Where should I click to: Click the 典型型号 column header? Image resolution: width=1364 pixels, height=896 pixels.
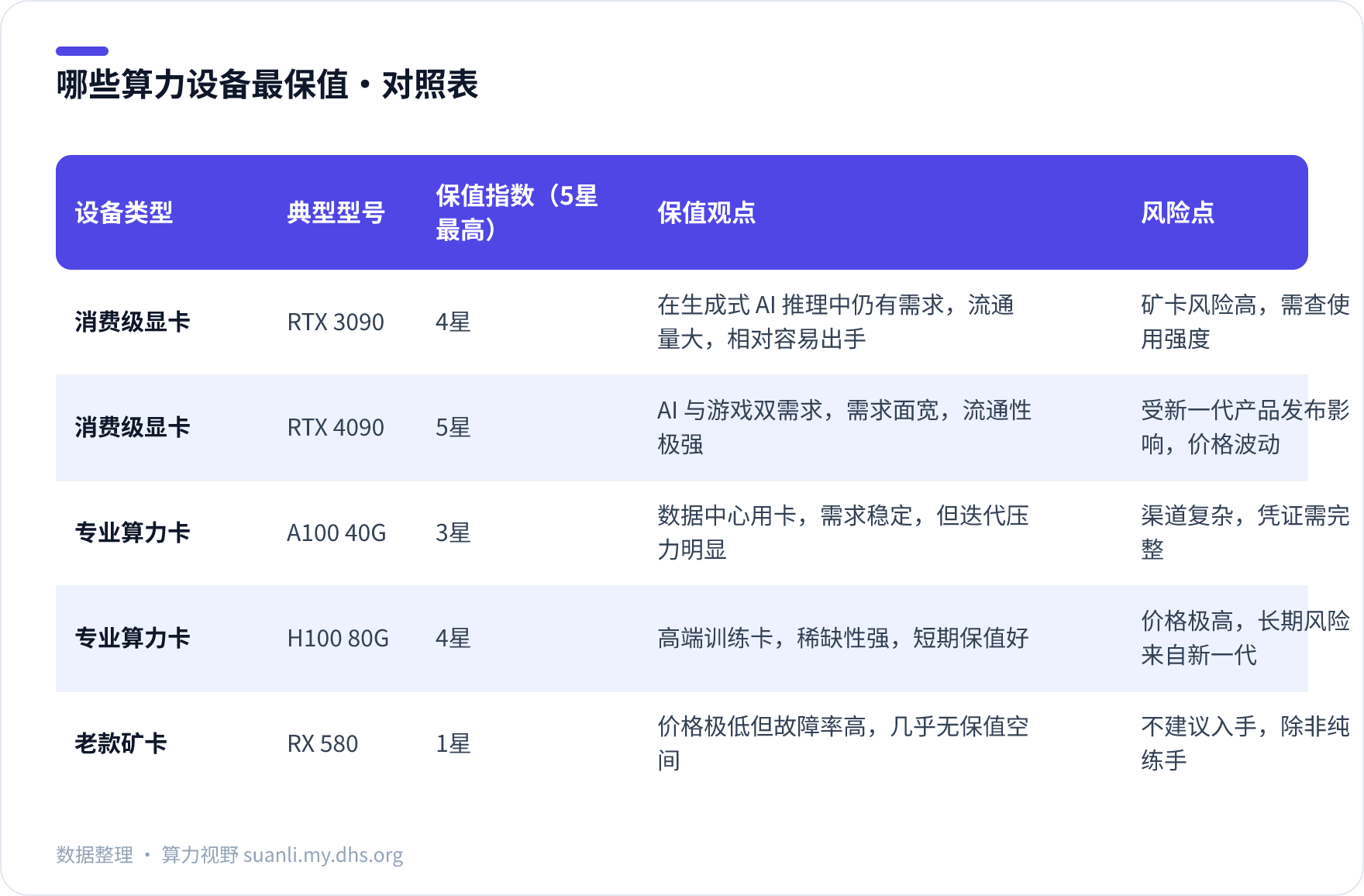(x=336, y=212)
